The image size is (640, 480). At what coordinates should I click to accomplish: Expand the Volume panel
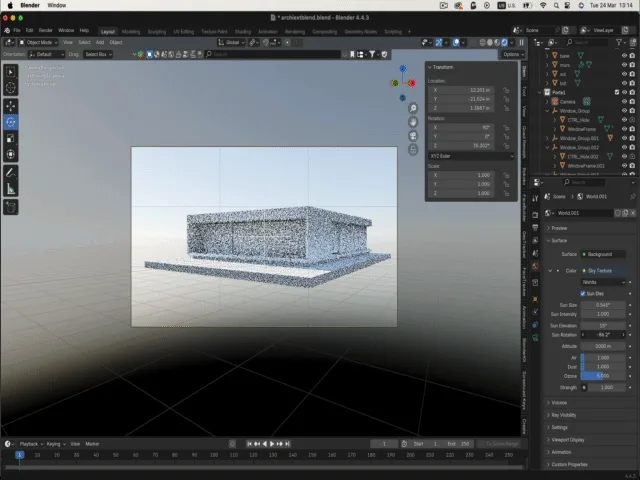pos(560,402)
